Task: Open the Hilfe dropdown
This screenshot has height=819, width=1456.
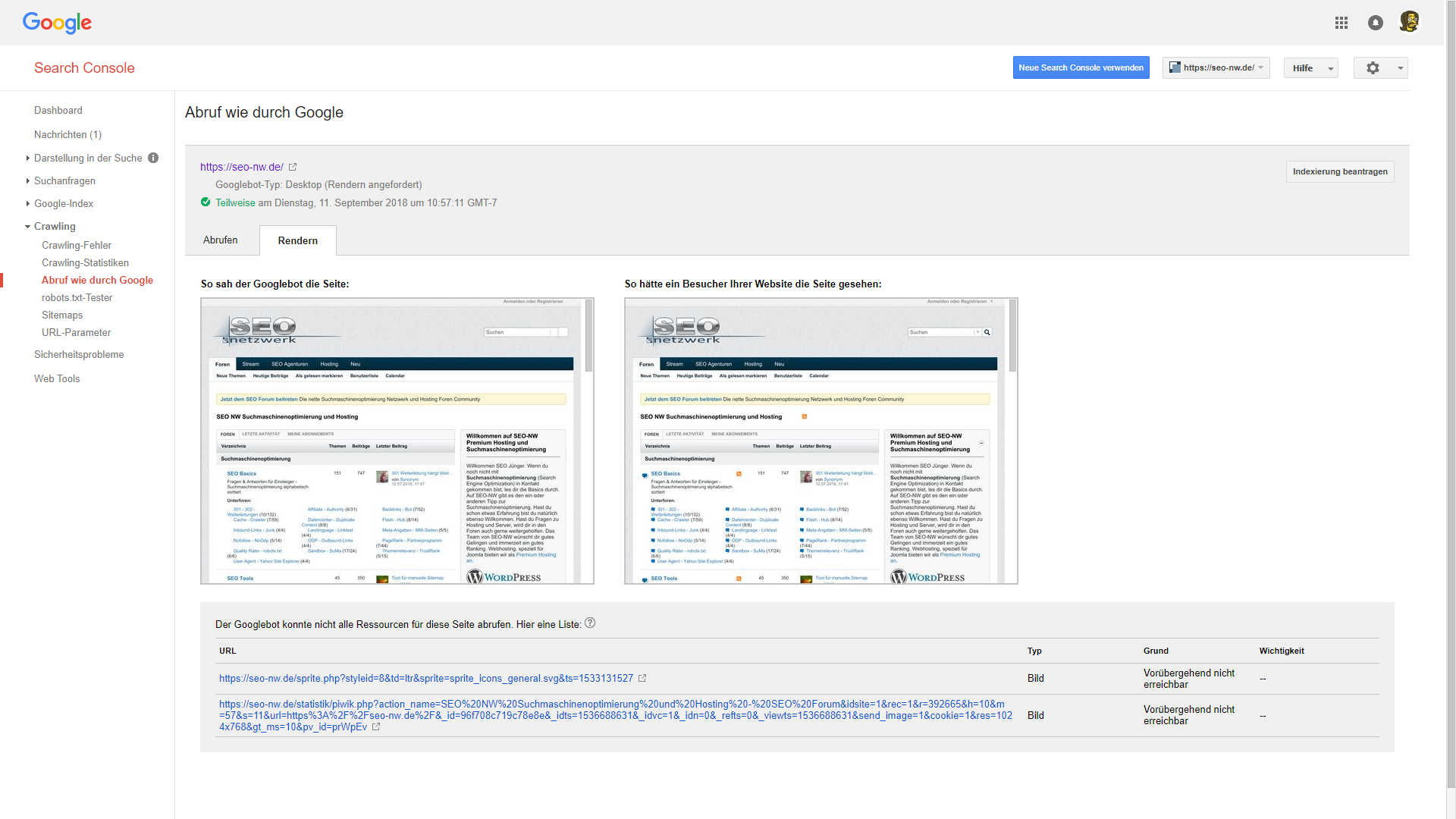Action: pyautogui.click(x=1311, y=68)
